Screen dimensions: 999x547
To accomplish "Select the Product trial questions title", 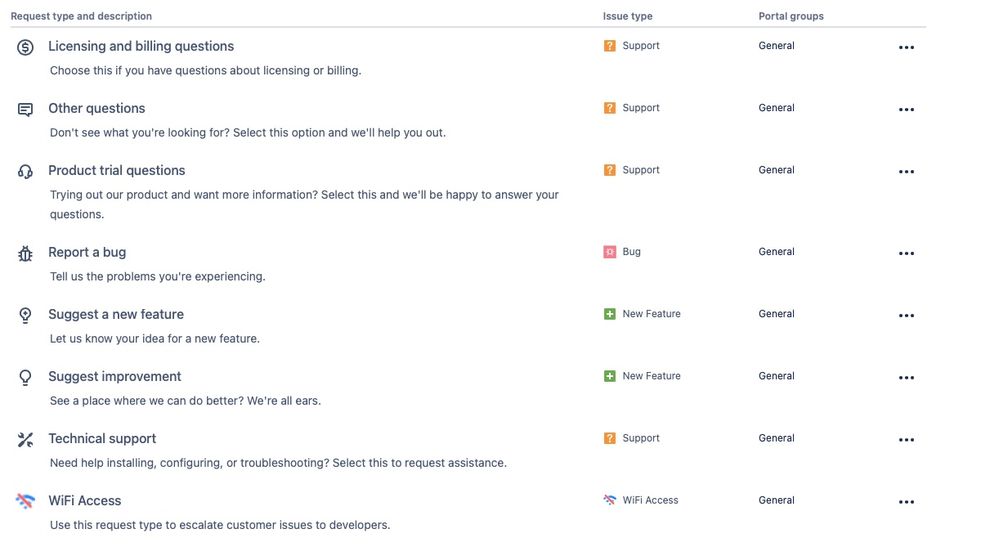I will pyautogui.click(x=117, y=170).
